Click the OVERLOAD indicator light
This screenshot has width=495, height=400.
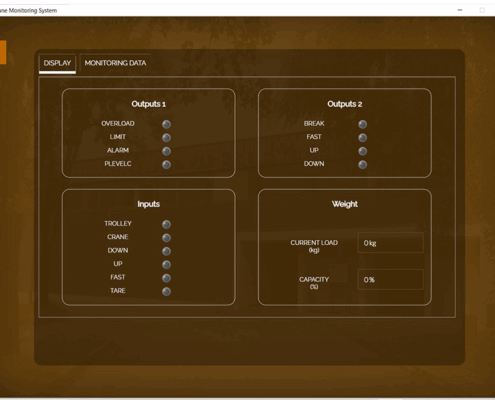tap(166, 124)
